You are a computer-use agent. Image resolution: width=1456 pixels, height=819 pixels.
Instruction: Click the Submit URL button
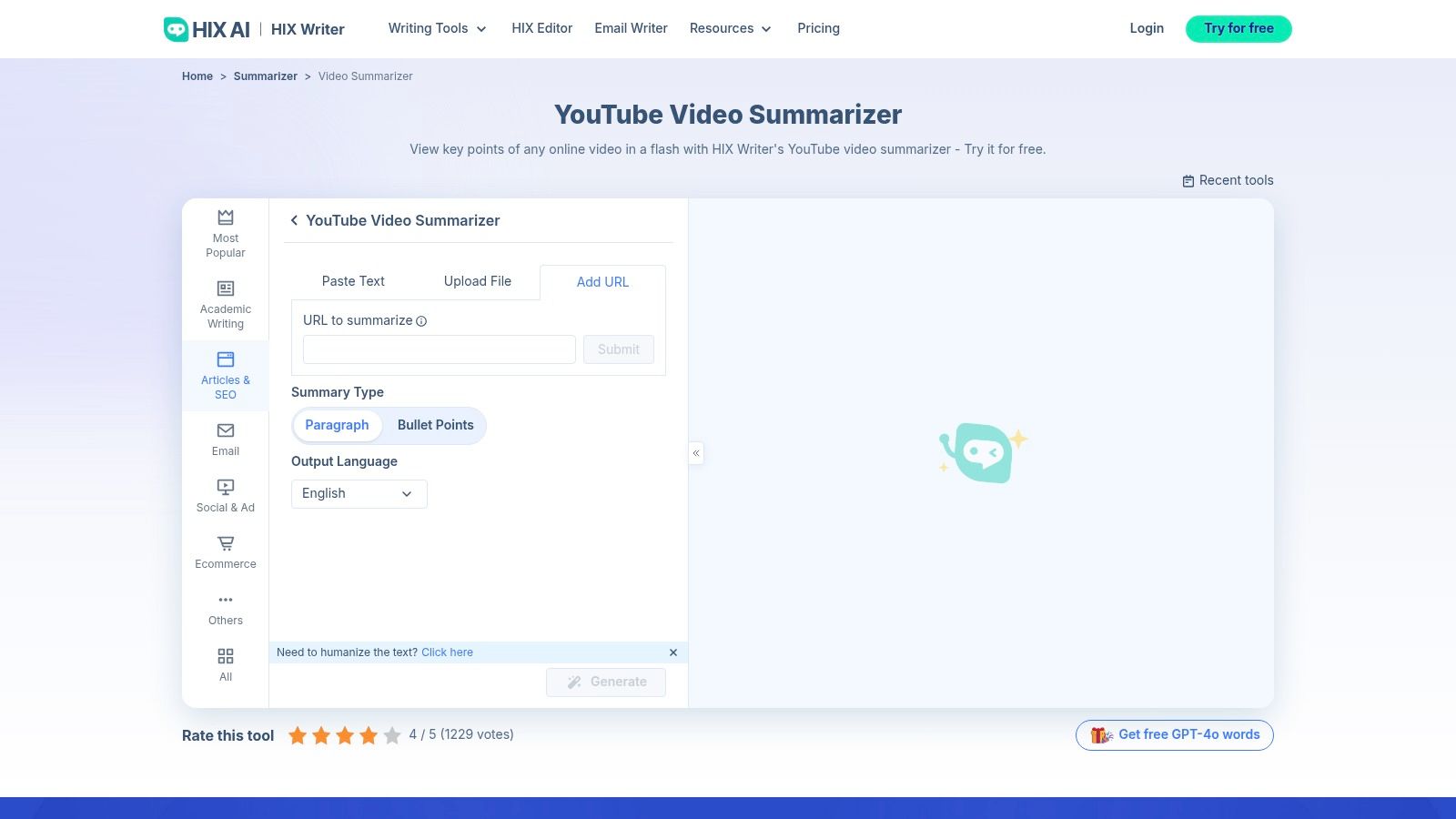point(619,349)
